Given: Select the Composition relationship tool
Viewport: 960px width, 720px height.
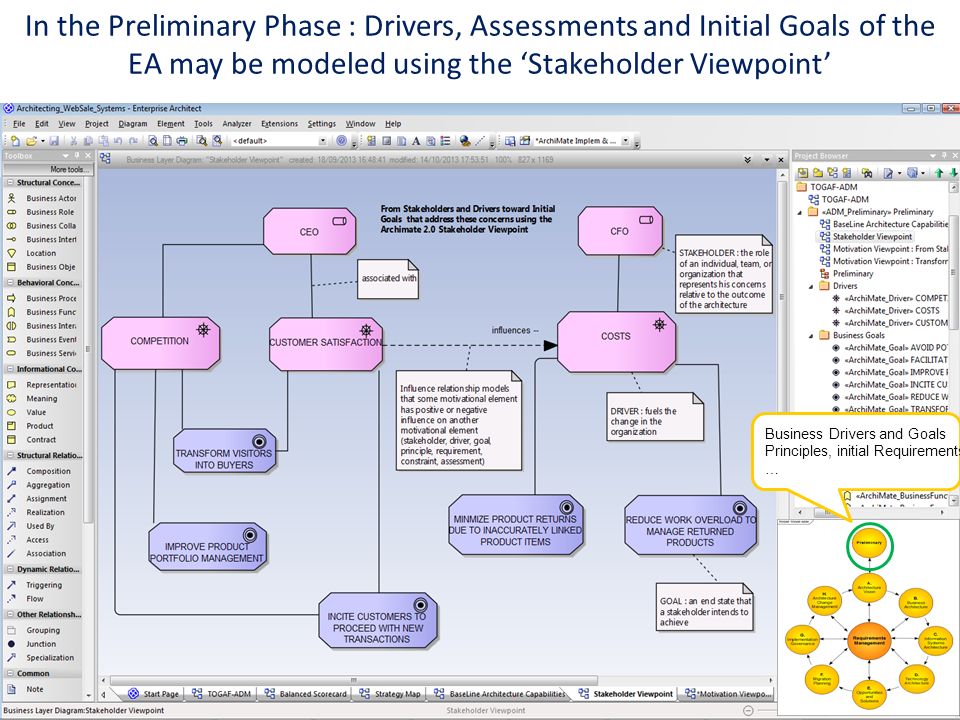Looking at the screenshot, I should pyautogui.click(x=42, y=471).
